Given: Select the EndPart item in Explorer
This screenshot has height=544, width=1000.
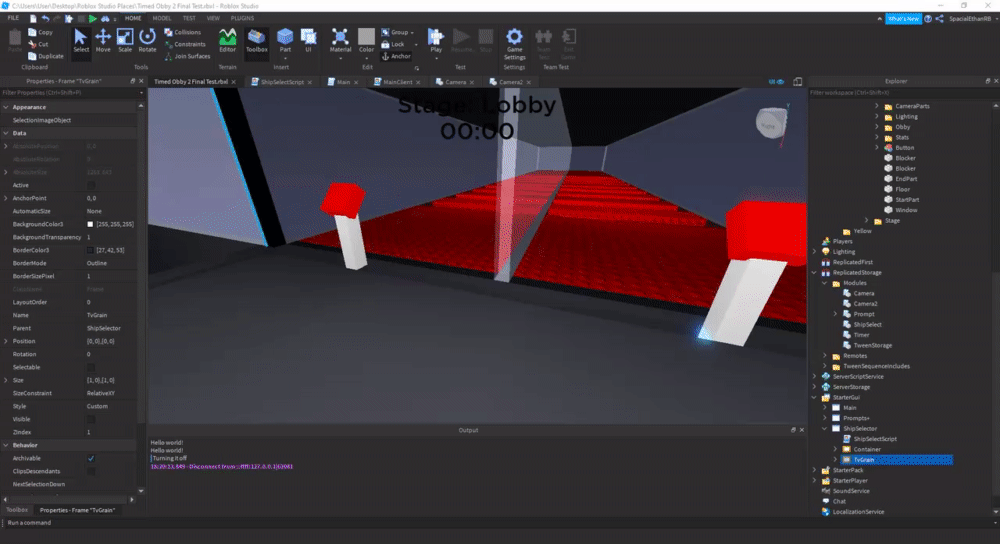Looking at the screenshot, I should point(906,179).
